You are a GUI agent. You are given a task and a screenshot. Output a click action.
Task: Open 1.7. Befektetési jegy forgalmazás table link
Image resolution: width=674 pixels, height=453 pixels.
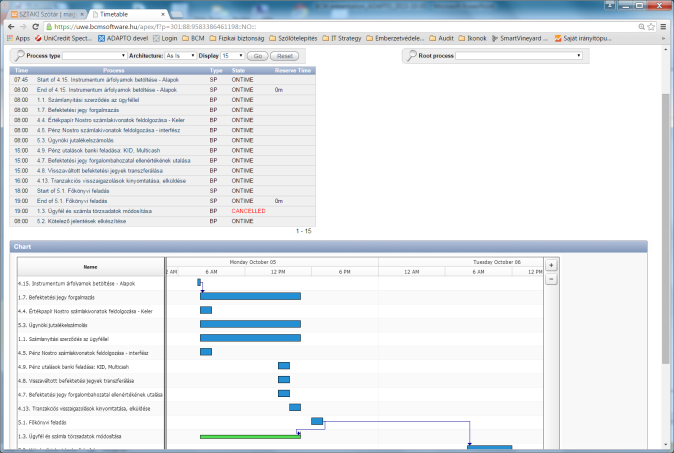tap(78, 110)
